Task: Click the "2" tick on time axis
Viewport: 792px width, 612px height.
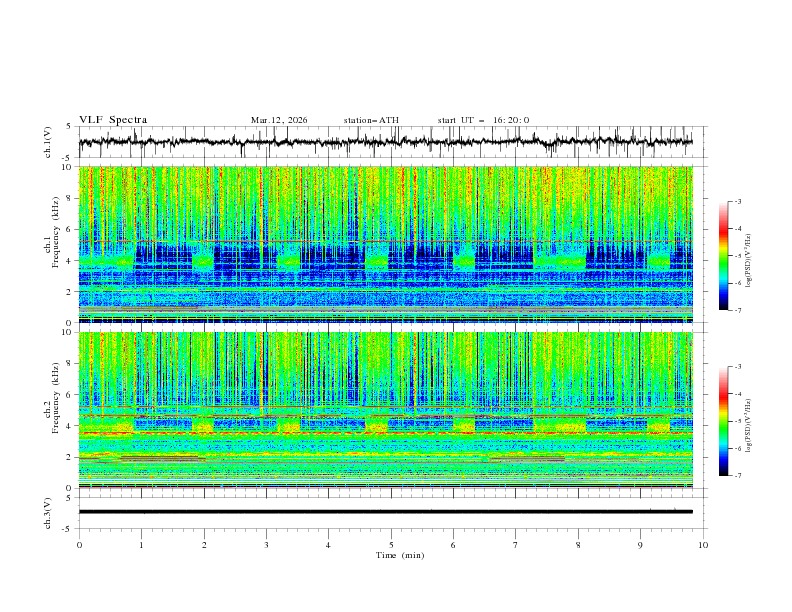Action: pos(204,545)
